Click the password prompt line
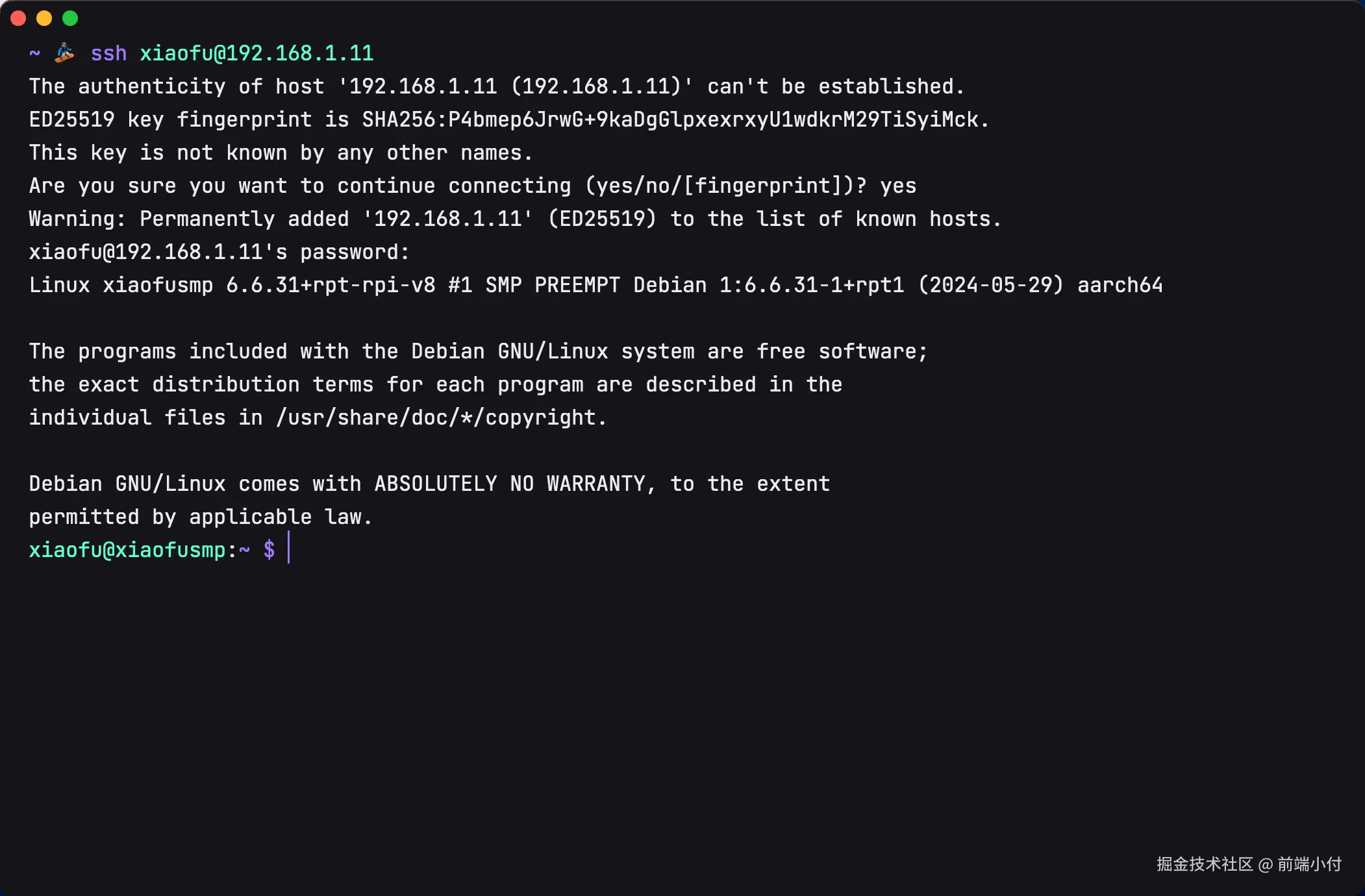The height and width of the screenshot is (896, 1365). point(219,252)
